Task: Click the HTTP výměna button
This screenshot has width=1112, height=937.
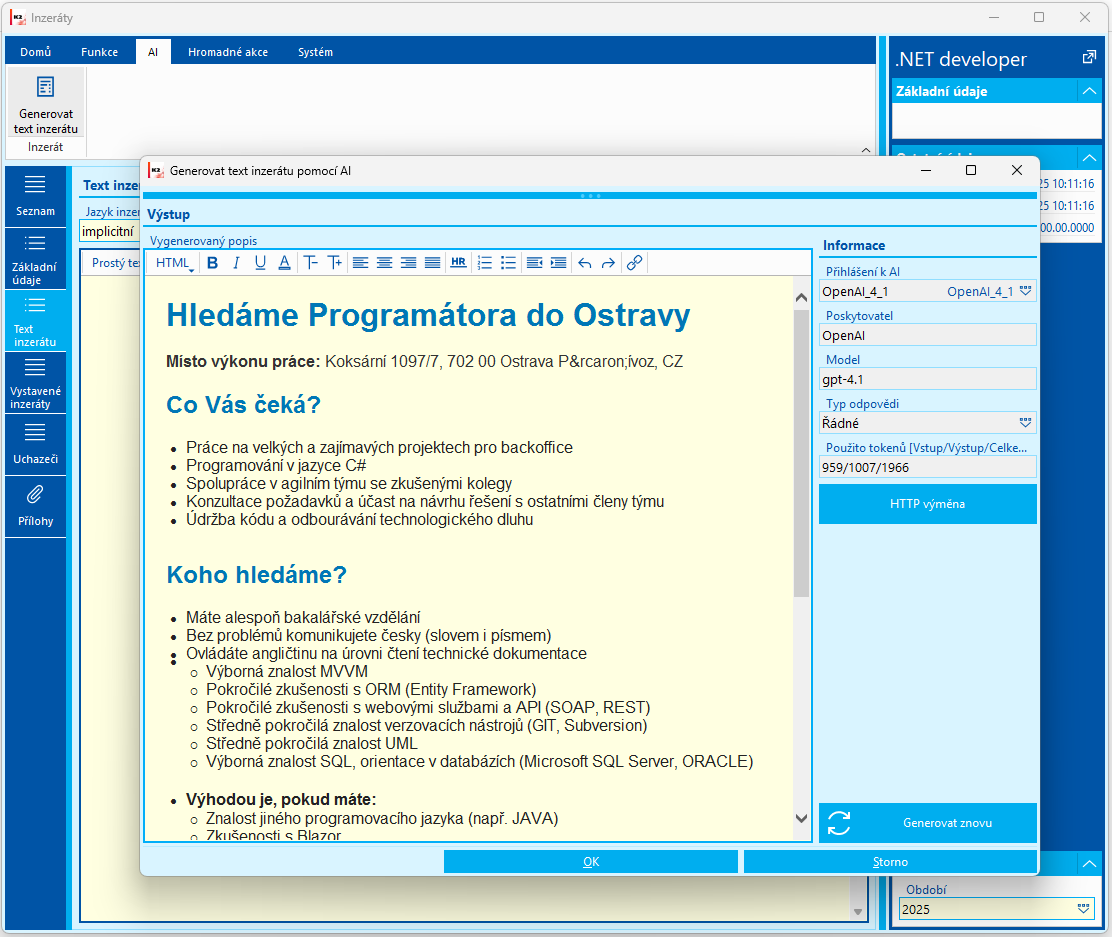Action: (x=928, y=504)
